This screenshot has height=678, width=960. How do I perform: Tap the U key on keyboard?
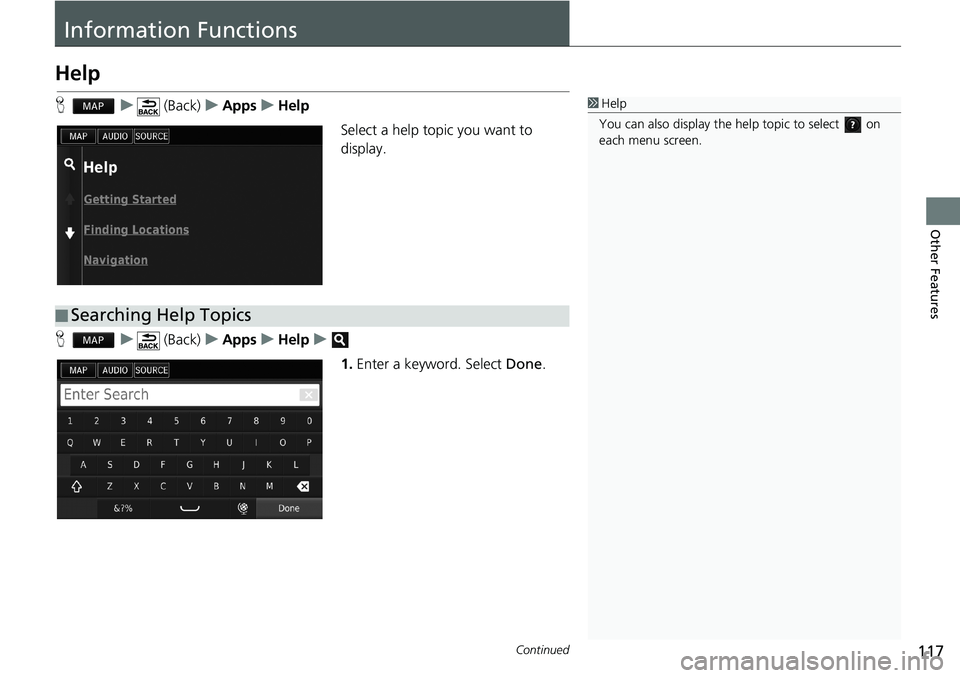pyautogui.click(x=230, y=442)
